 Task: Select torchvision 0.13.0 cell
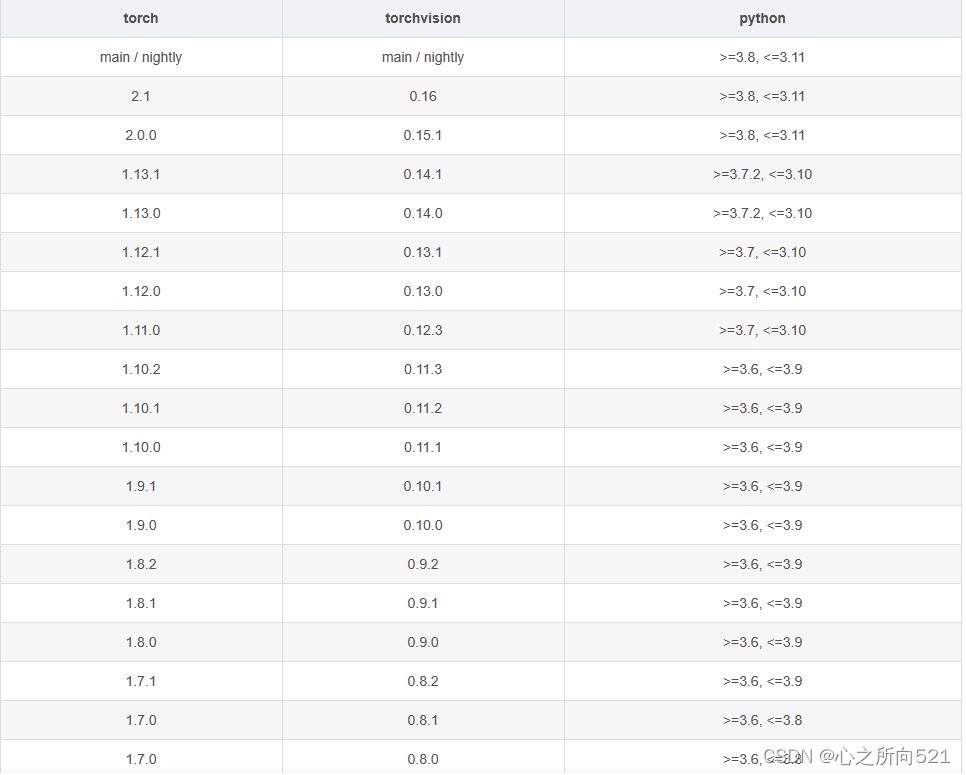click(x=423, y=291)
